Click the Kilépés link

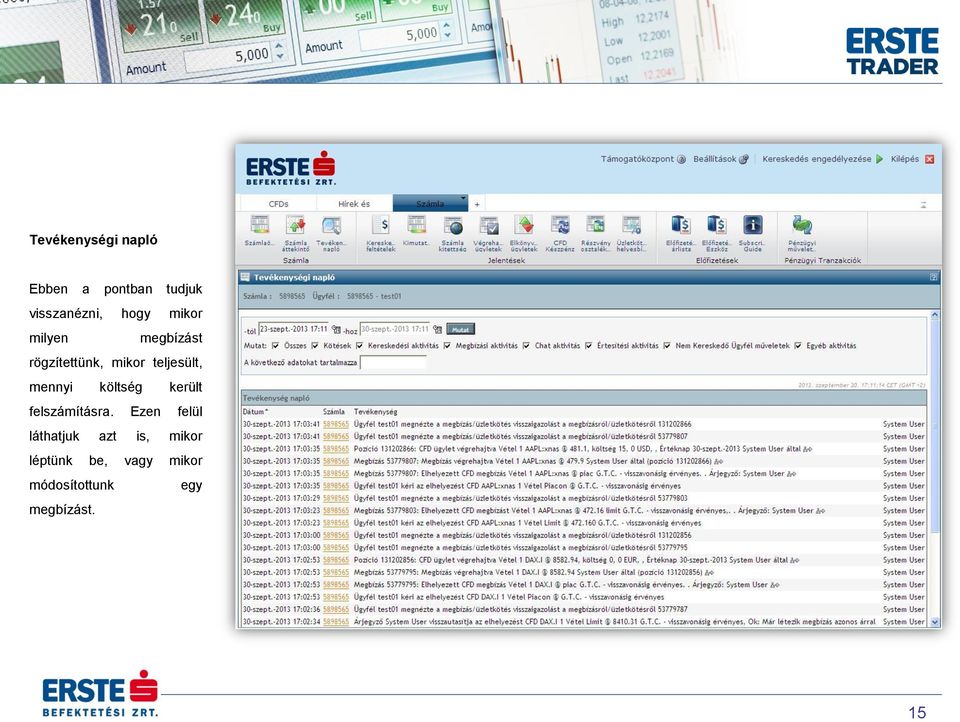(904, 159)
